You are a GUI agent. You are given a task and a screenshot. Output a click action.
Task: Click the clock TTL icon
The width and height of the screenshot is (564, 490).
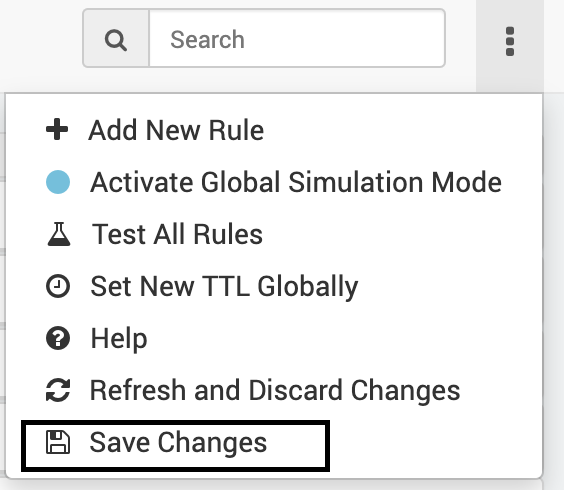pos(58,286)
